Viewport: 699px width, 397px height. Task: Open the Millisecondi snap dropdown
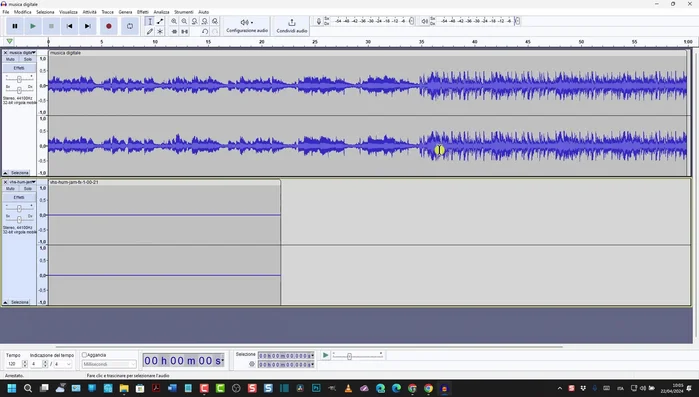coord(109,364)
